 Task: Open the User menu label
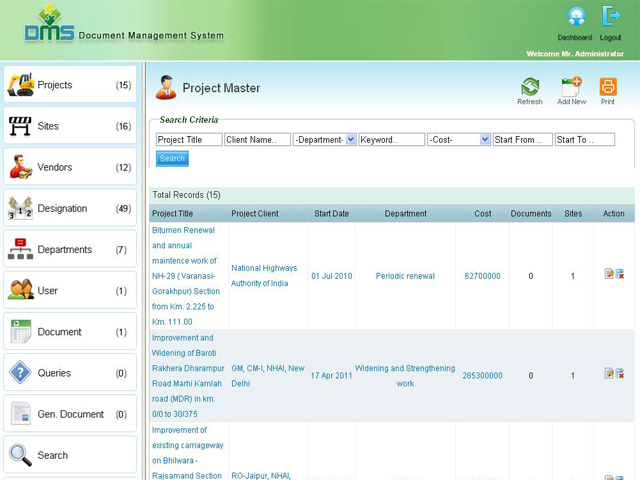pyautogui.click(x=47, y=291)
